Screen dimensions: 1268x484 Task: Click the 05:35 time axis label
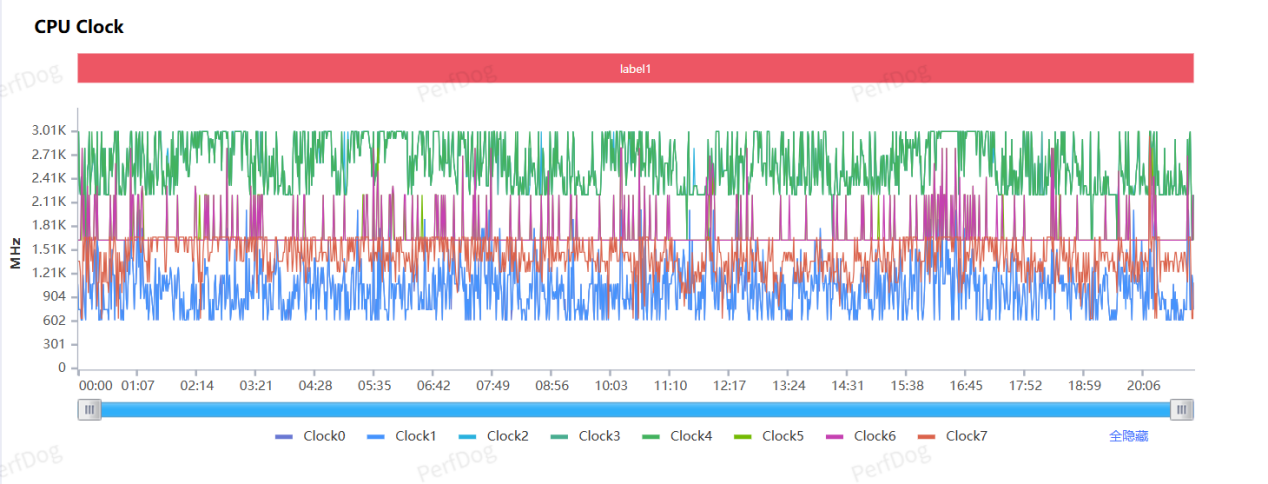pyautogui.click(x=375, y=386)
